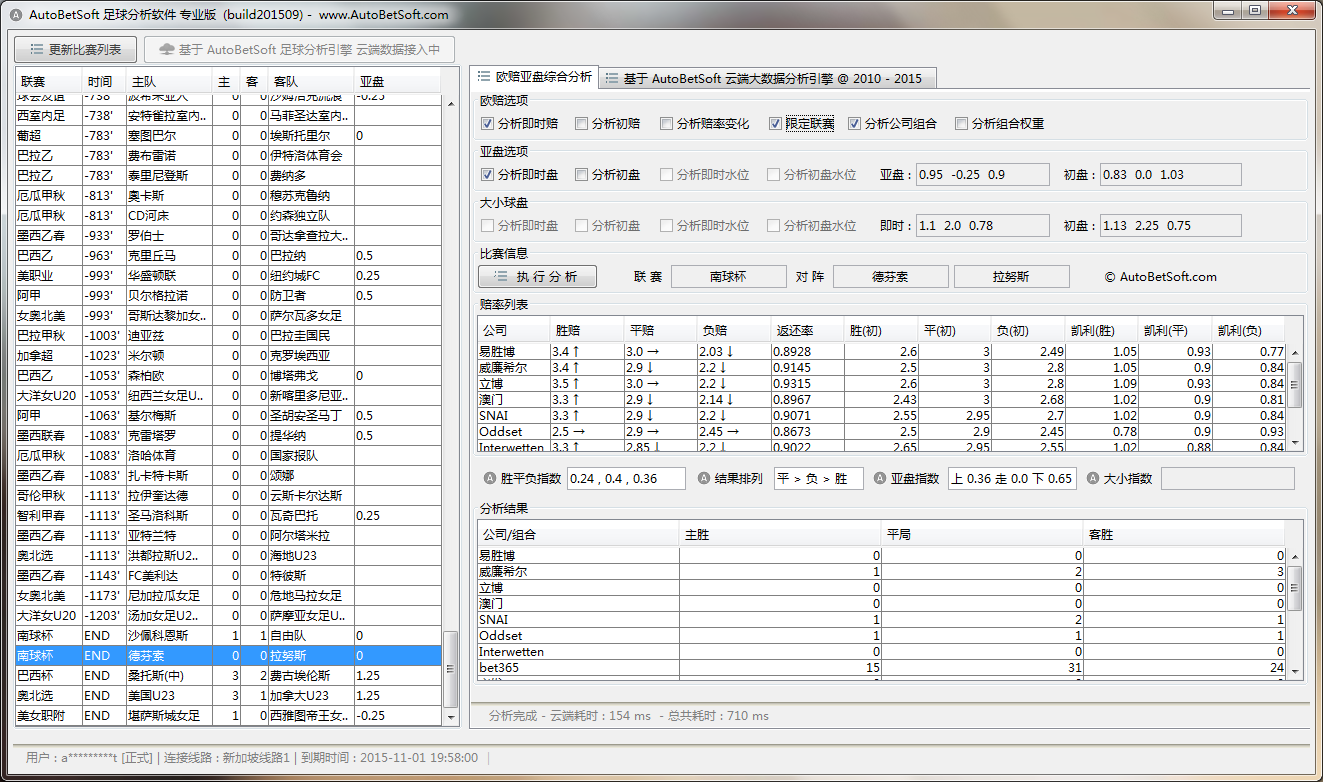
Task: Run analysis with 执行分析 button
Action: coord(538,277)
